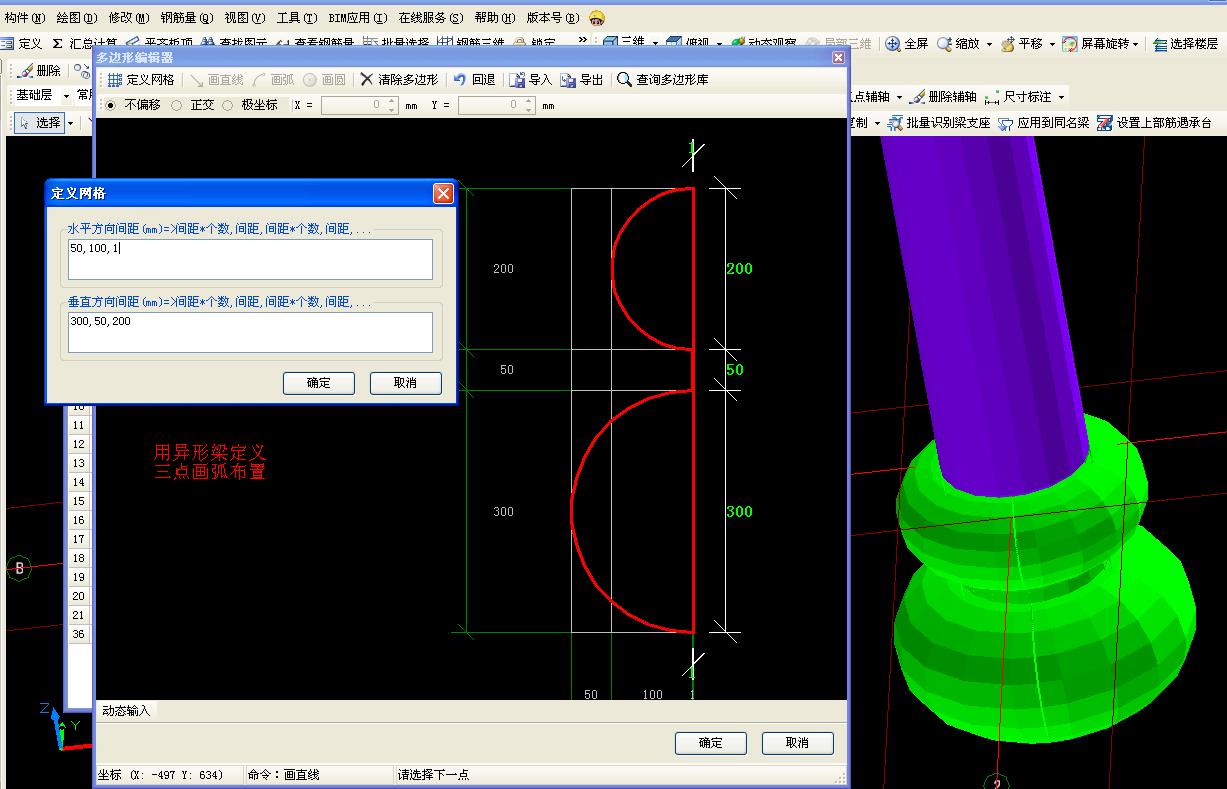Select row 15 in the left list
Viewport: 1227px width, 789px height.
pyautogui.click(x=78, y=501)
